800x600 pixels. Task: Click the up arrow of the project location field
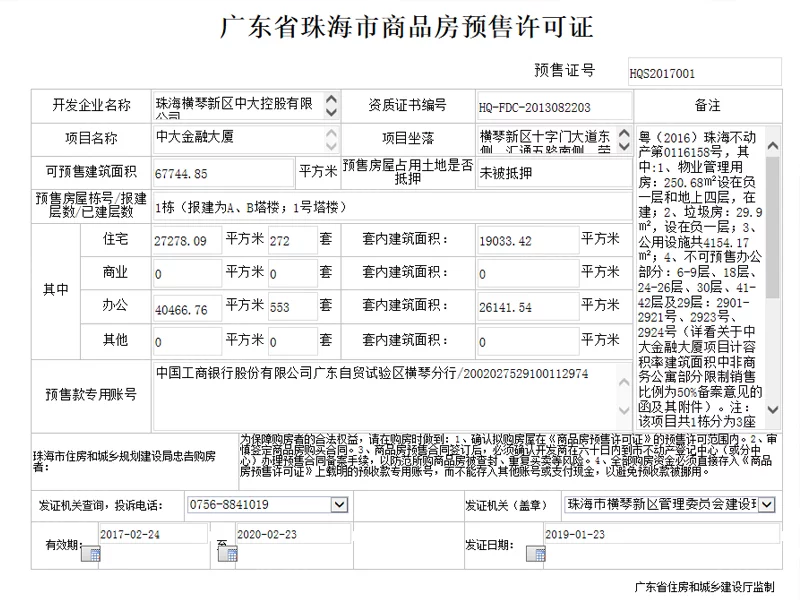coord(624,133)
